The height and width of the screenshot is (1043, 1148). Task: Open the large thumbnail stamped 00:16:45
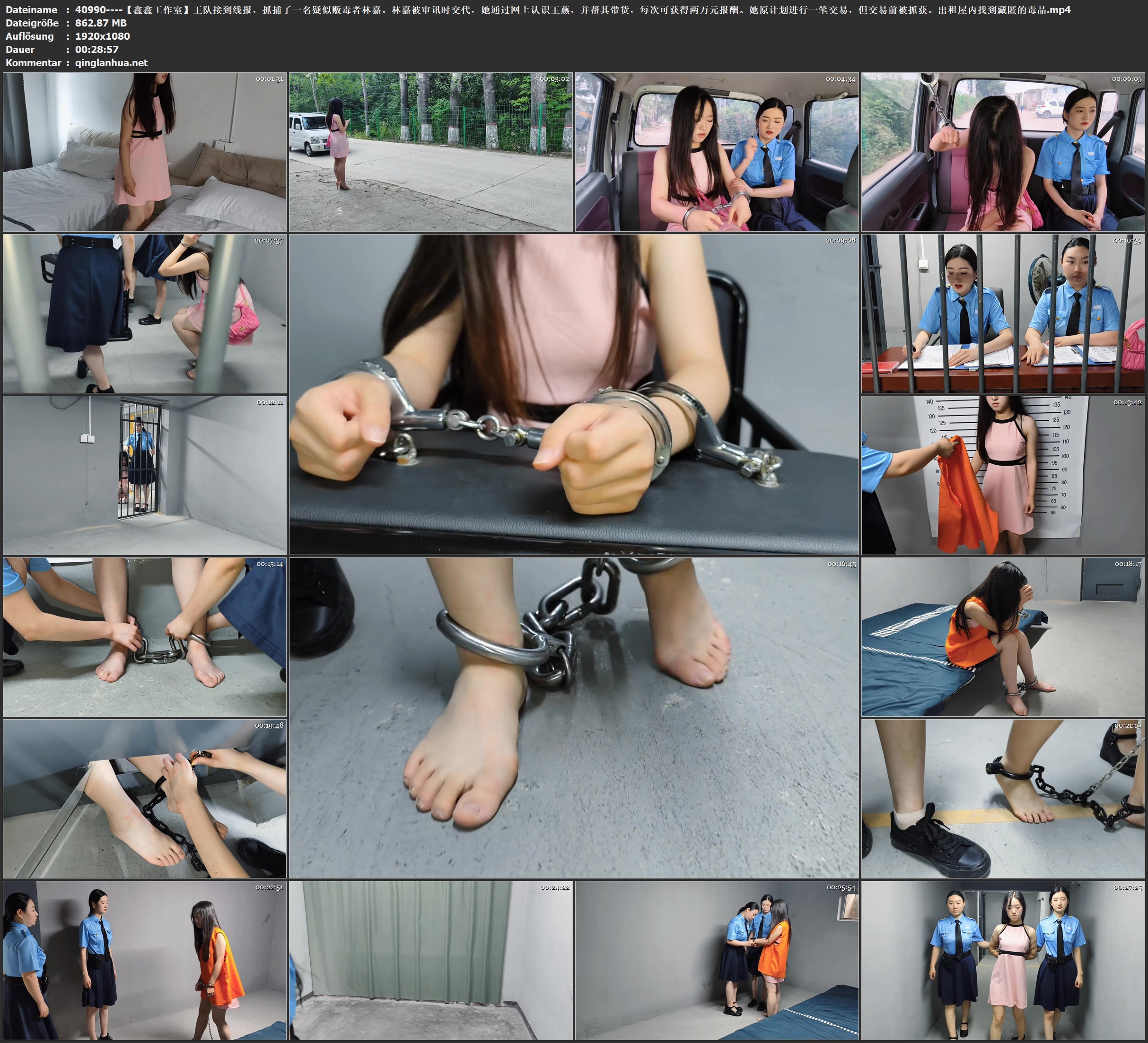(x=574, y=718)
